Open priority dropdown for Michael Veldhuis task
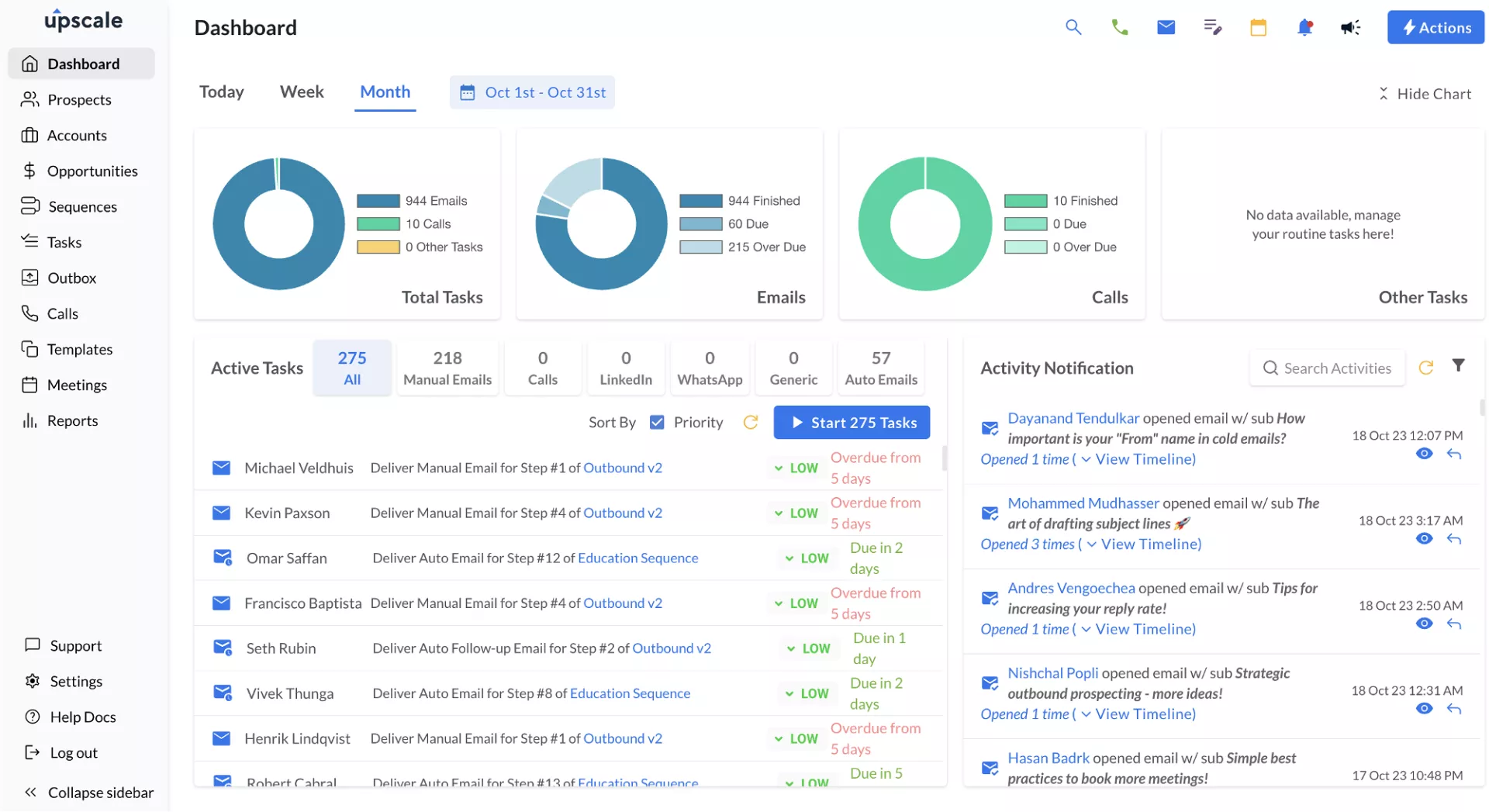 click(x=796, y=468)
